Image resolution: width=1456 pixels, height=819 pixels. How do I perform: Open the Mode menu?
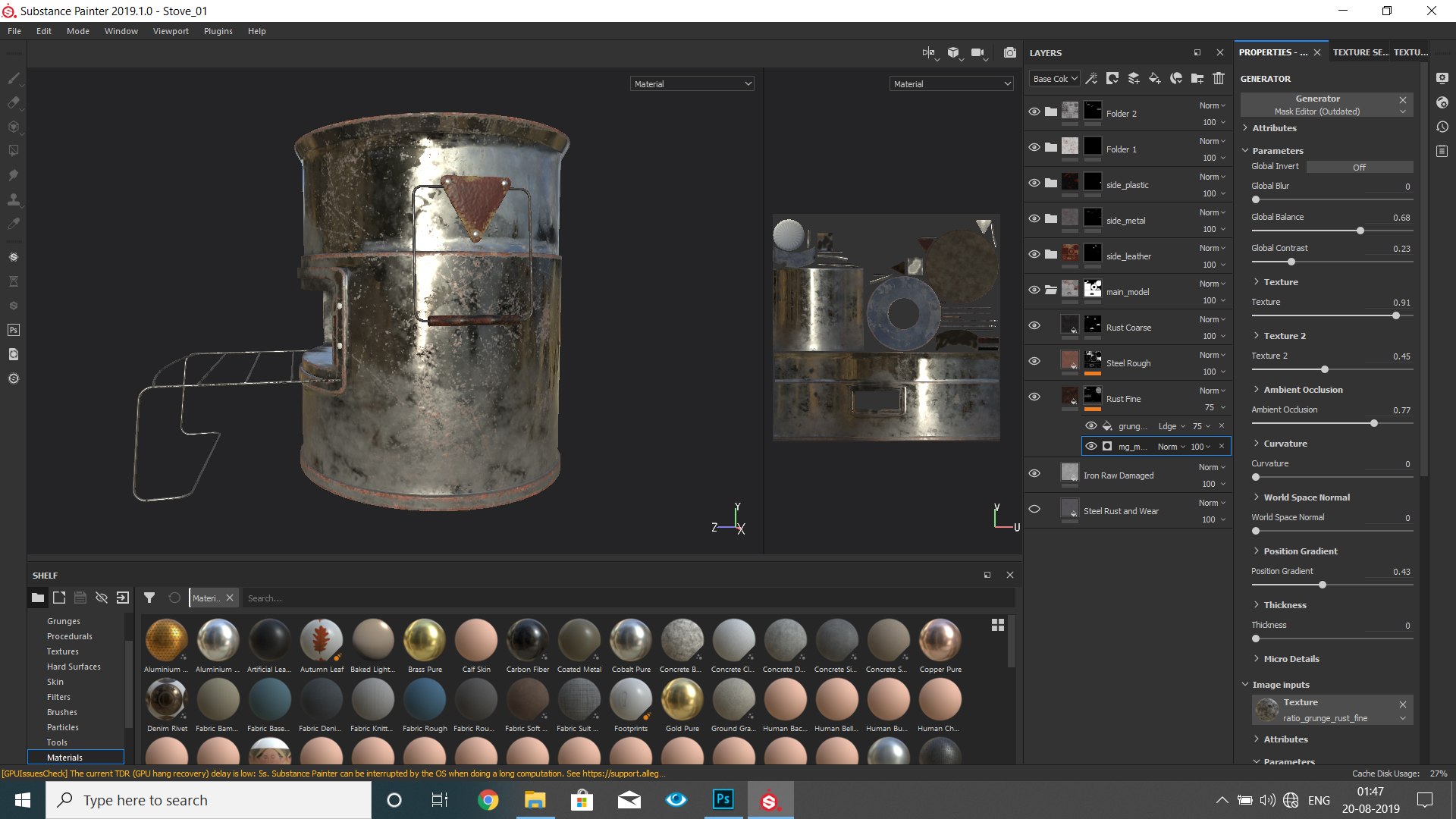point(77,31)
